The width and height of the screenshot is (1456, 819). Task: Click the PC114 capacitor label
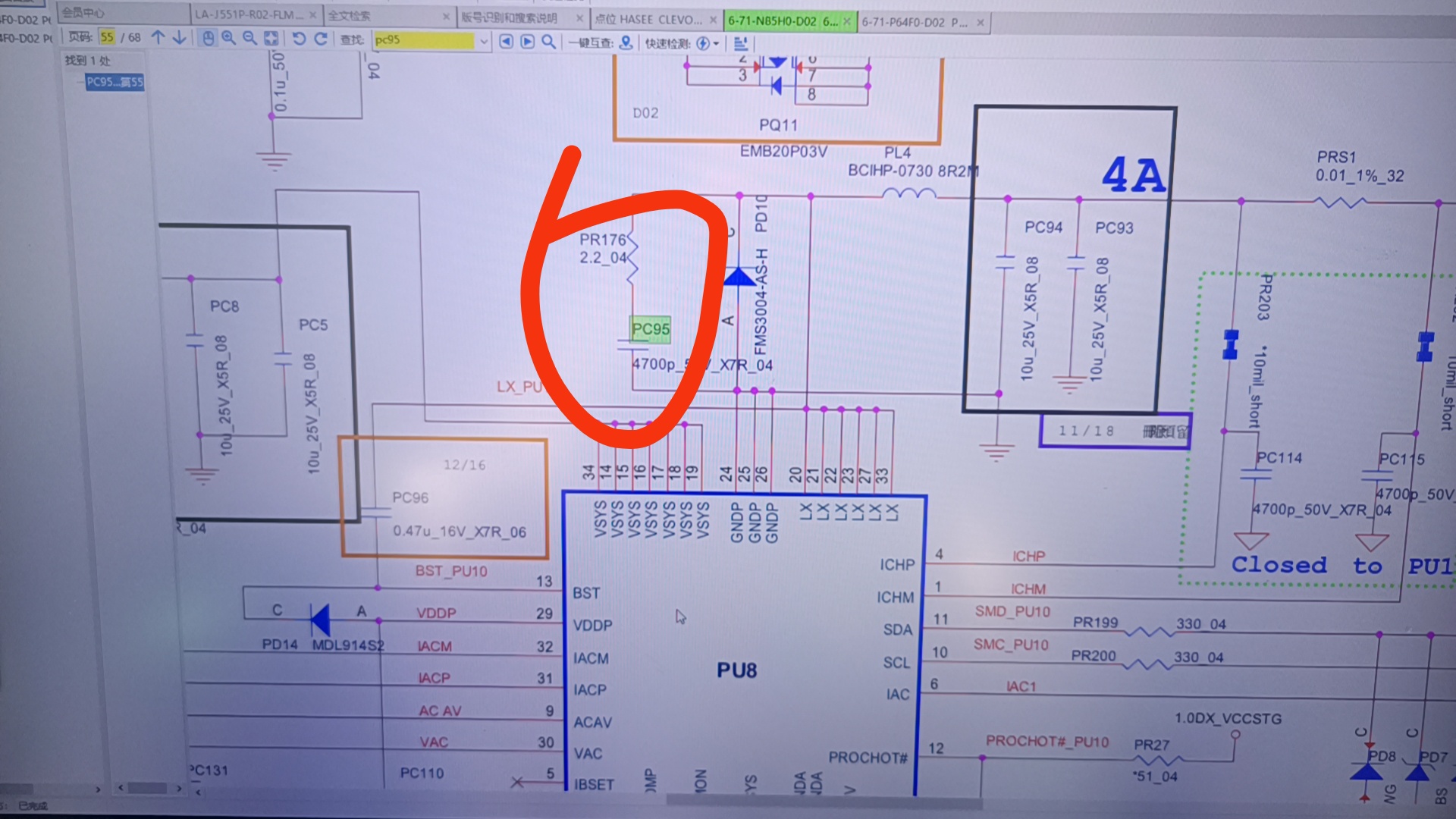click(1279, 457)
